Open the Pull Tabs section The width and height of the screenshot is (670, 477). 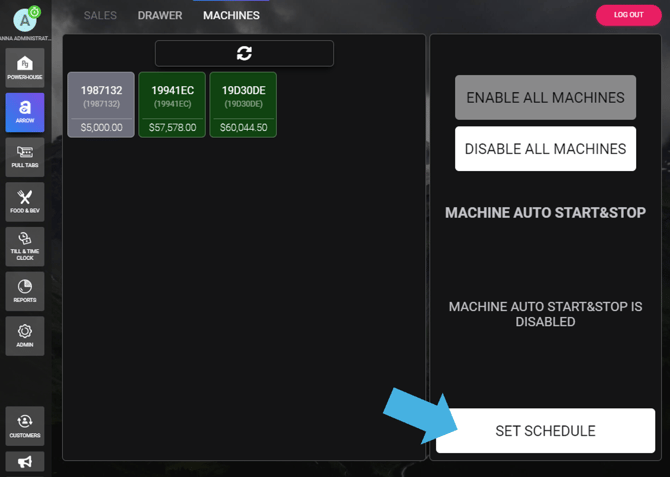[x=25, y=157]
